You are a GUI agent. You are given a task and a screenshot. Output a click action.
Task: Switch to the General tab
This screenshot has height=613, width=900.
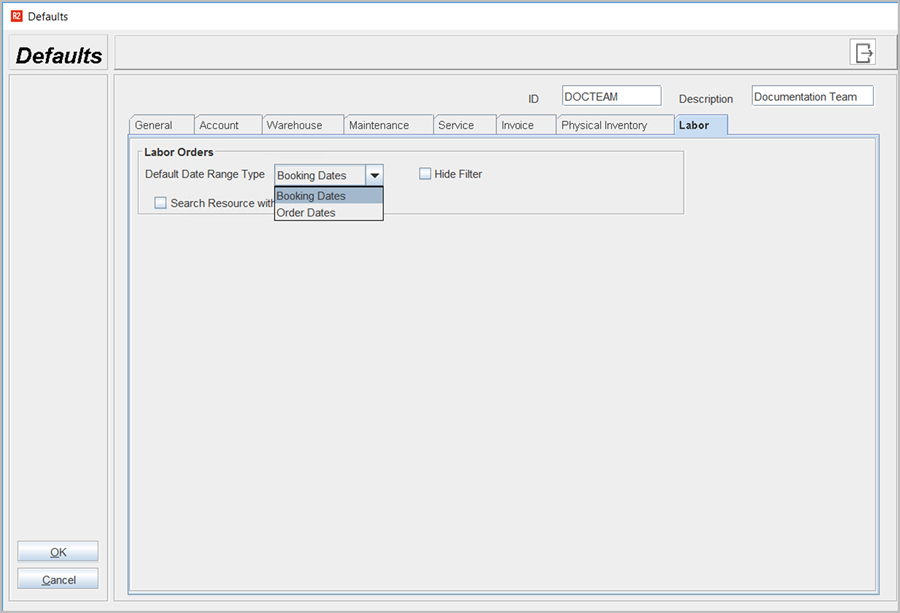(154, 125)
